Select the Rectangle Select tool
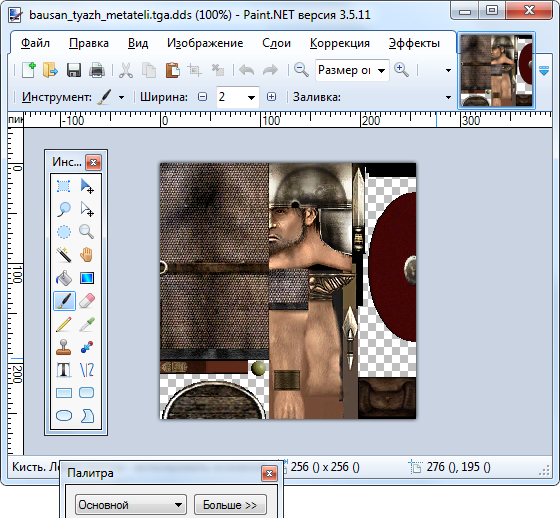Screen dimensions: 560x518 coord(64,186)
